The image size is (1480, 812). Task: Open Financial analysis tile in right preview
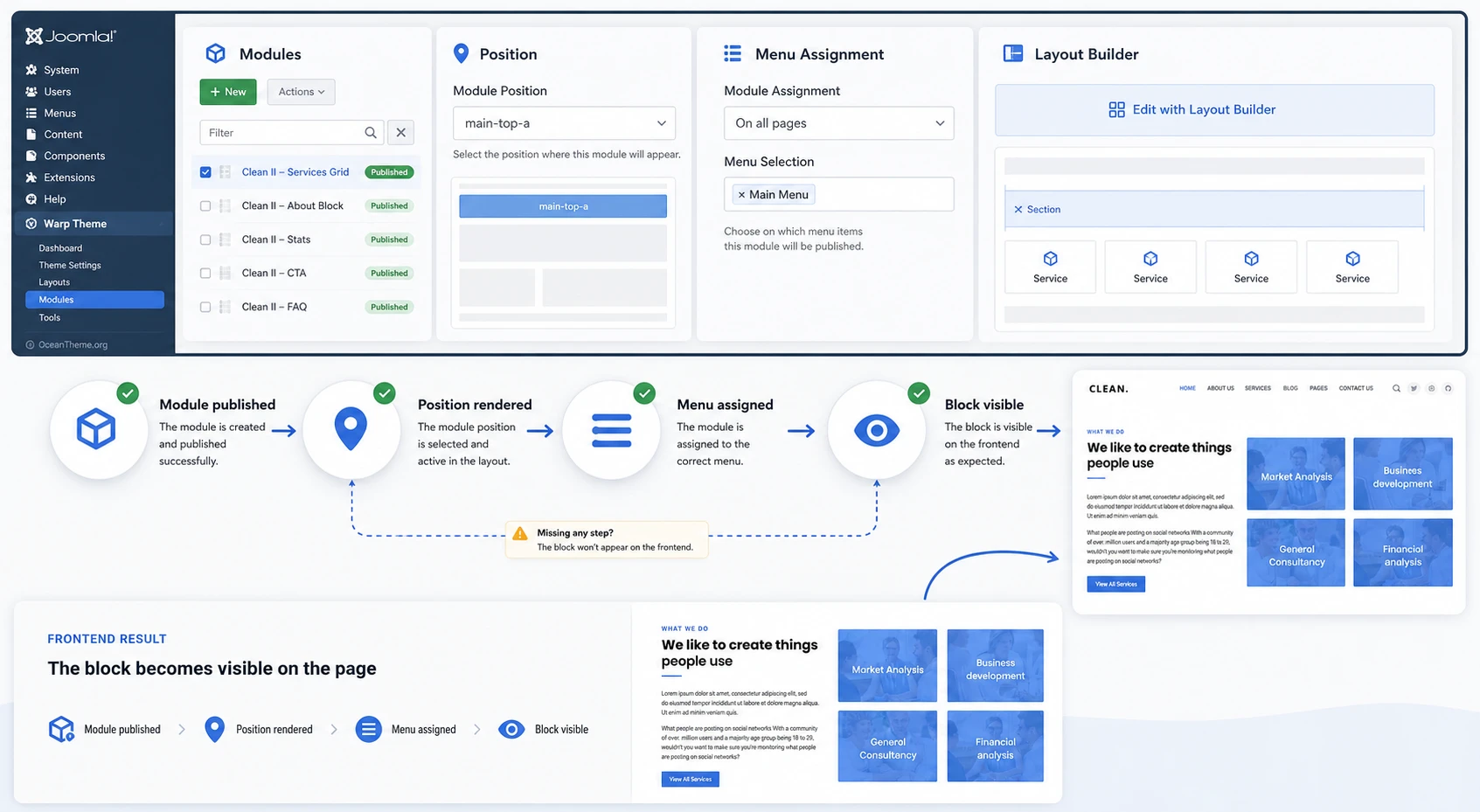[1402, 552]
